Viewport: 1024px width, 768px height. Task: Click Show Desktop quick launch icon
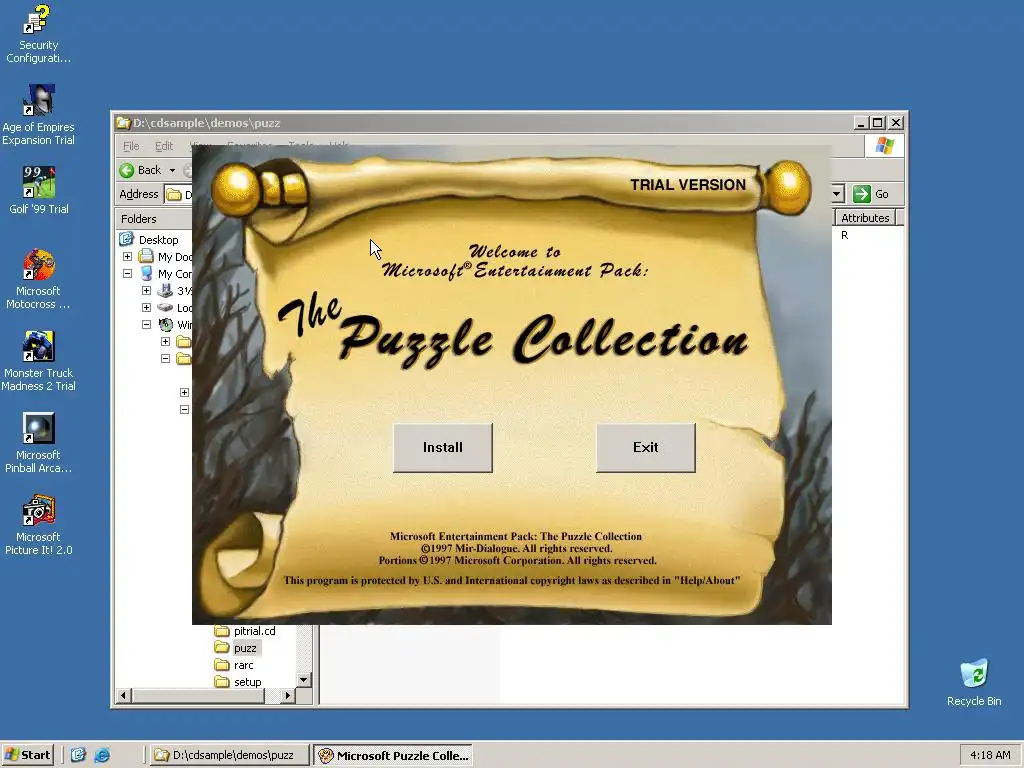pyautogui.click(x=78, y=755)
